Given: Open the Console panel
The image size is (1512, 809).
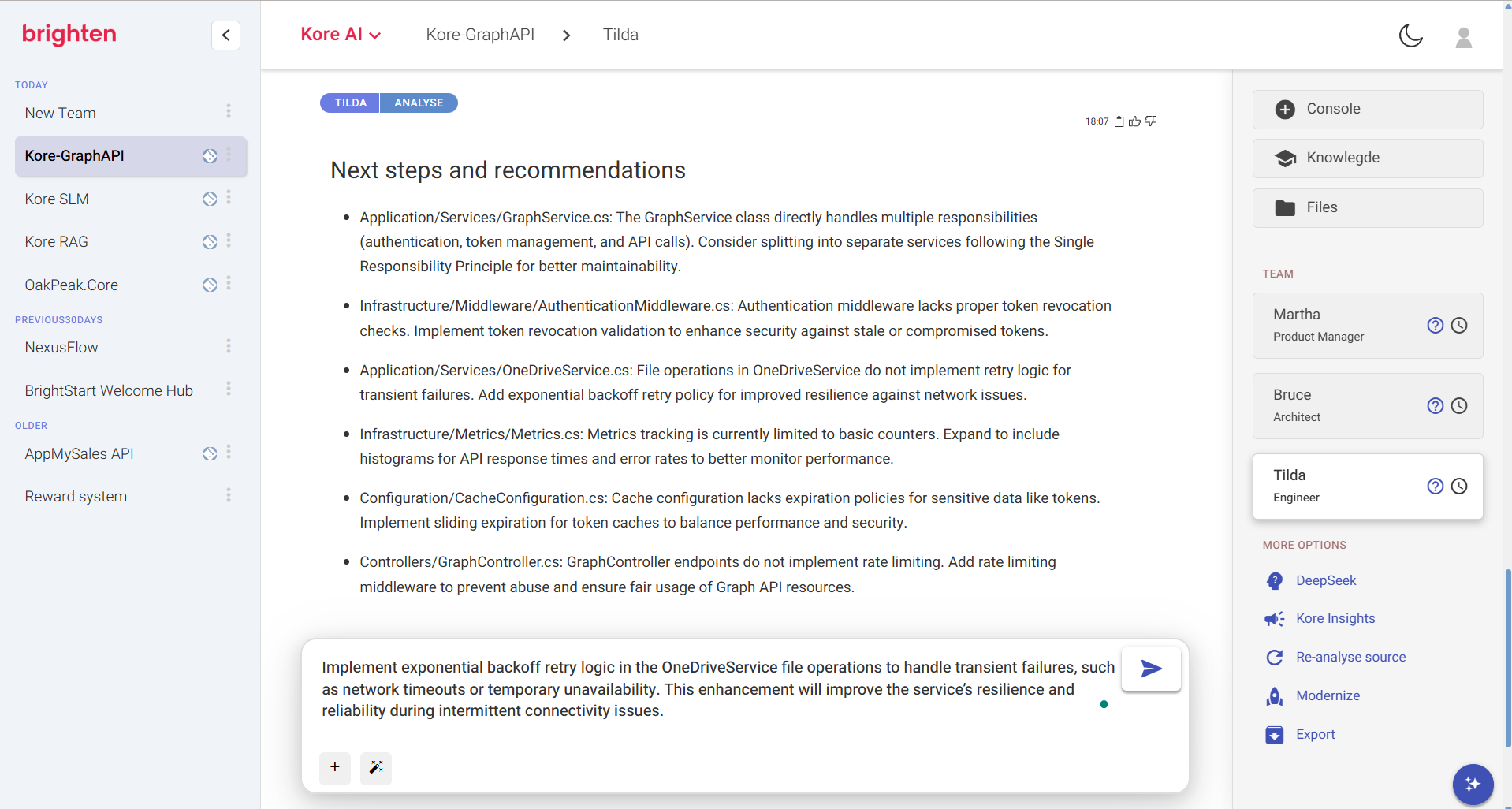Looking at the screenshot, I should click(x=1368, y=109).
